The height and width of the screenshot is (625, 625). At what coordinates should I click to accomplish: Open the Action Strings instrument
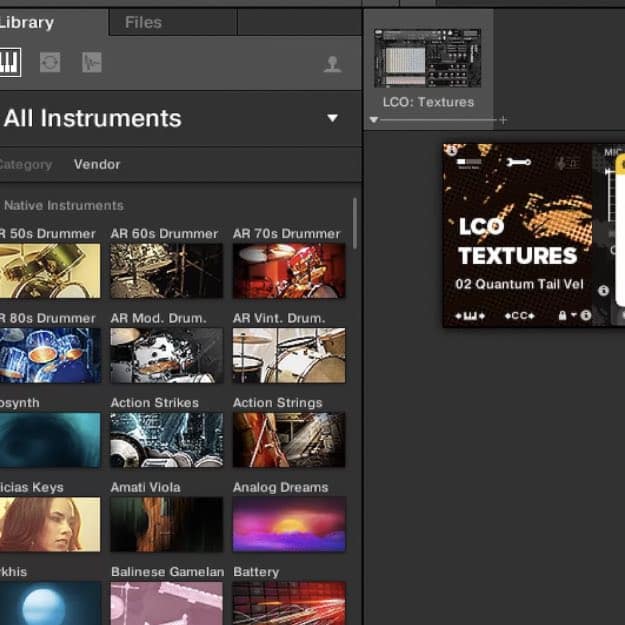[x=289, y=440]
